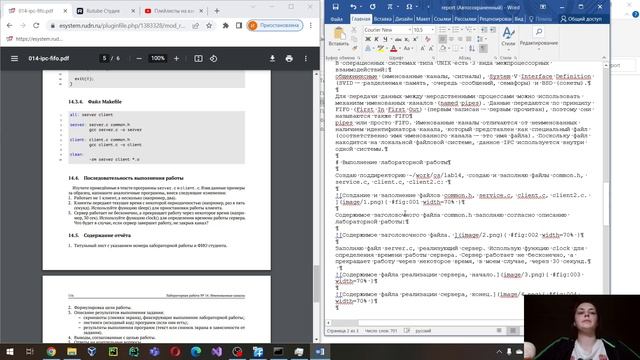Screen dimensions: 640x360
Task: Open the PDF viewer sidebar menu icon
Action: coord(14,58)
